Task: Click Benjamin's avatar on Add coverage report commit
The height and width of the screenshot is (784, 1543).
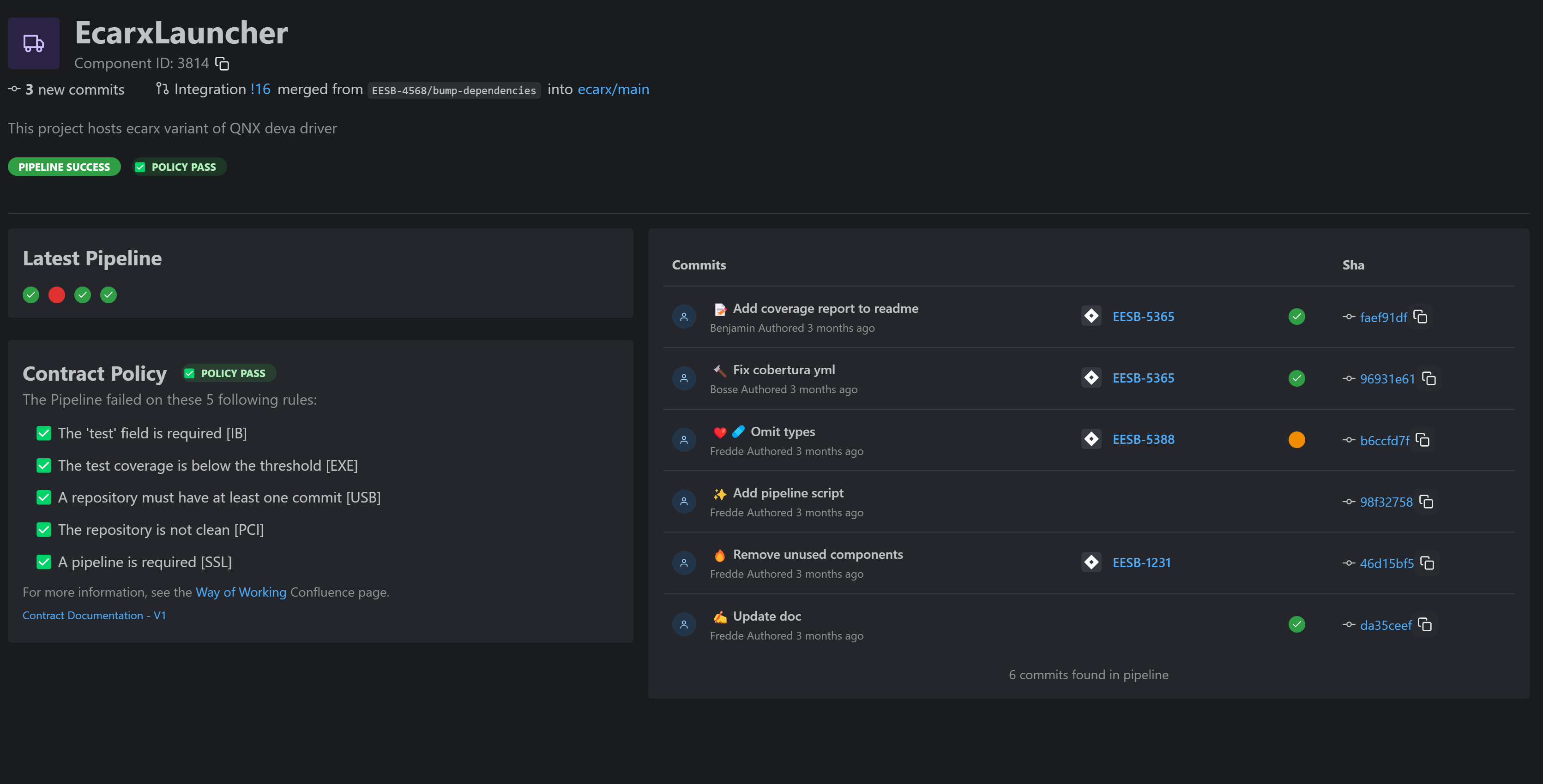Action: click(x=683, y=317)
